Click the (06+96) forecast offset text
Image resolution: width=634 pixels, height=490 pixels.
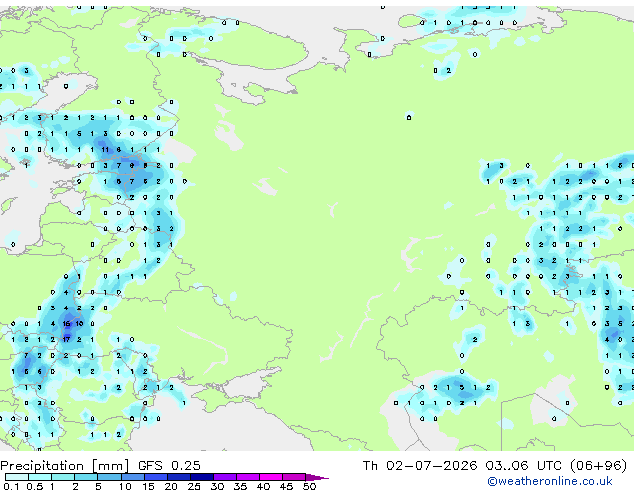(x=599, y=466)
